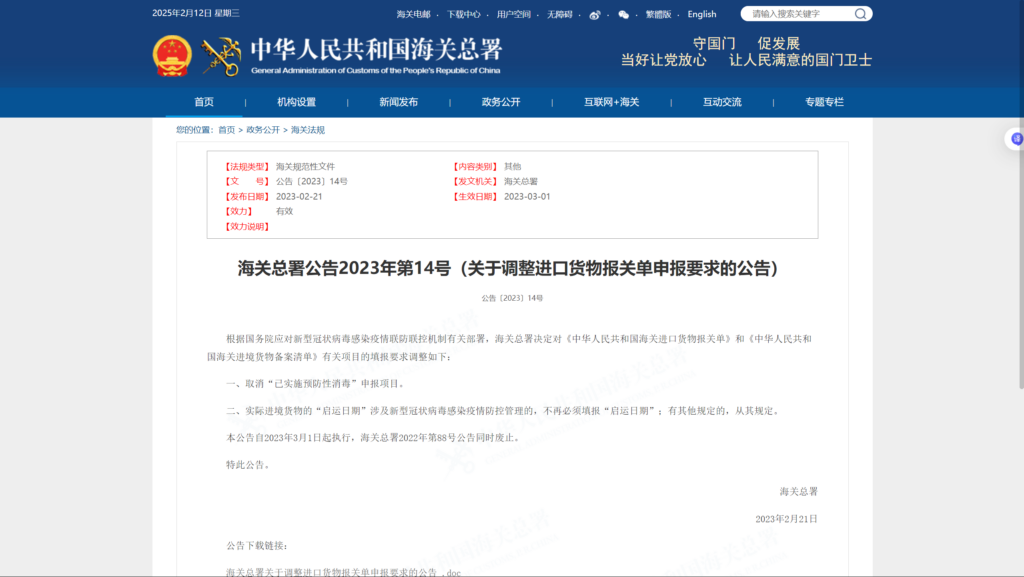Screen dimensions: 1024x577
Task: Switch to 繁體版 traditional Chinese
Action: [658, 14]
